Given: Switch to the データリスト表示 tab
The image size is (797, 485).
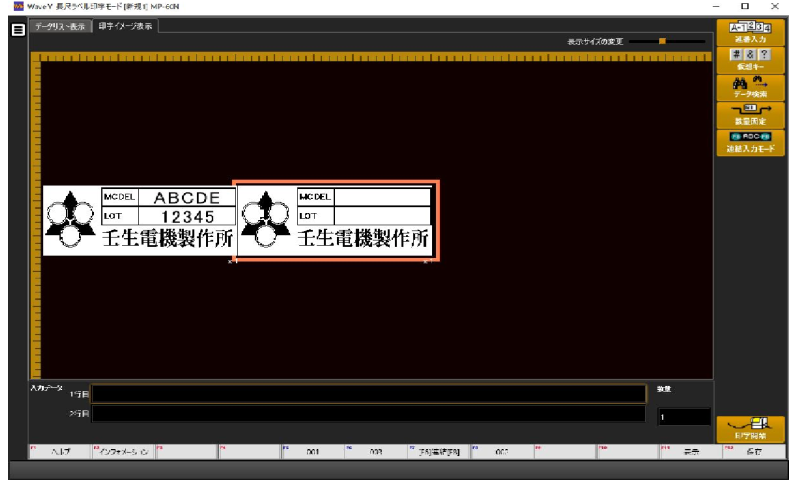Looking at the screenshot, I should point(60,26).
